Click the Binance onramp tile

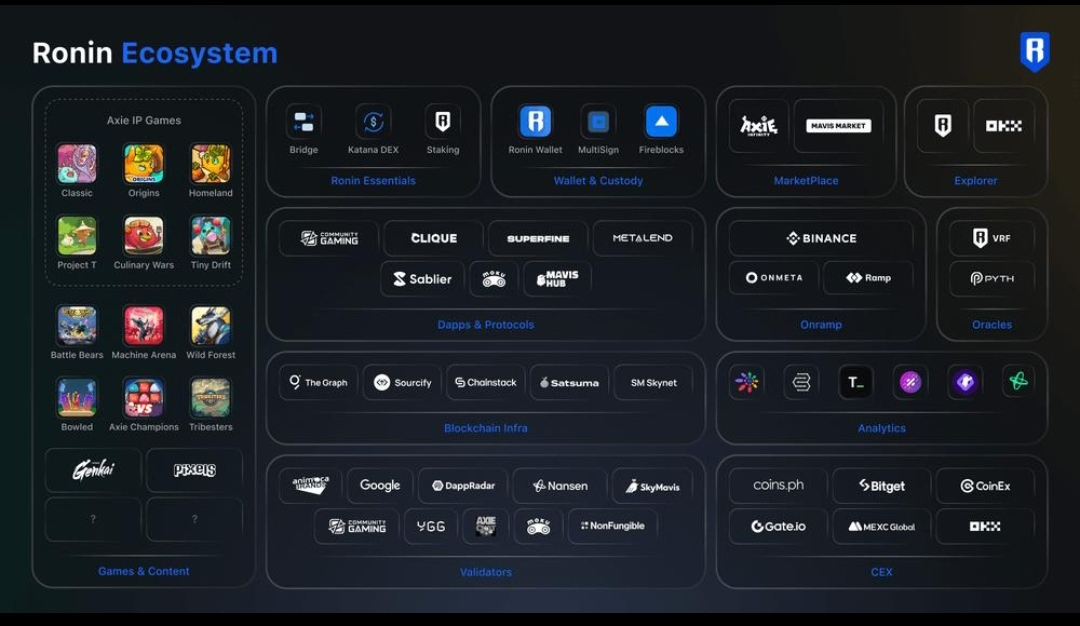pos(821,238)
